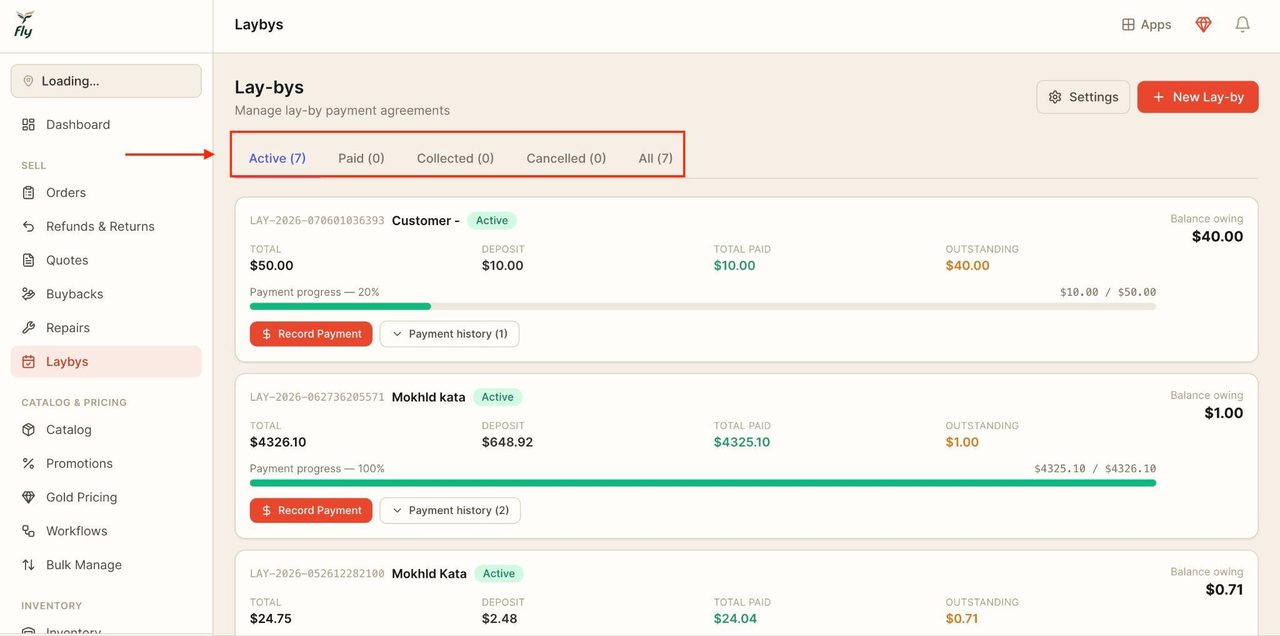Click the 100% payment progress bar
Viewport: 1280px width, 636px height.
(703, 483)
